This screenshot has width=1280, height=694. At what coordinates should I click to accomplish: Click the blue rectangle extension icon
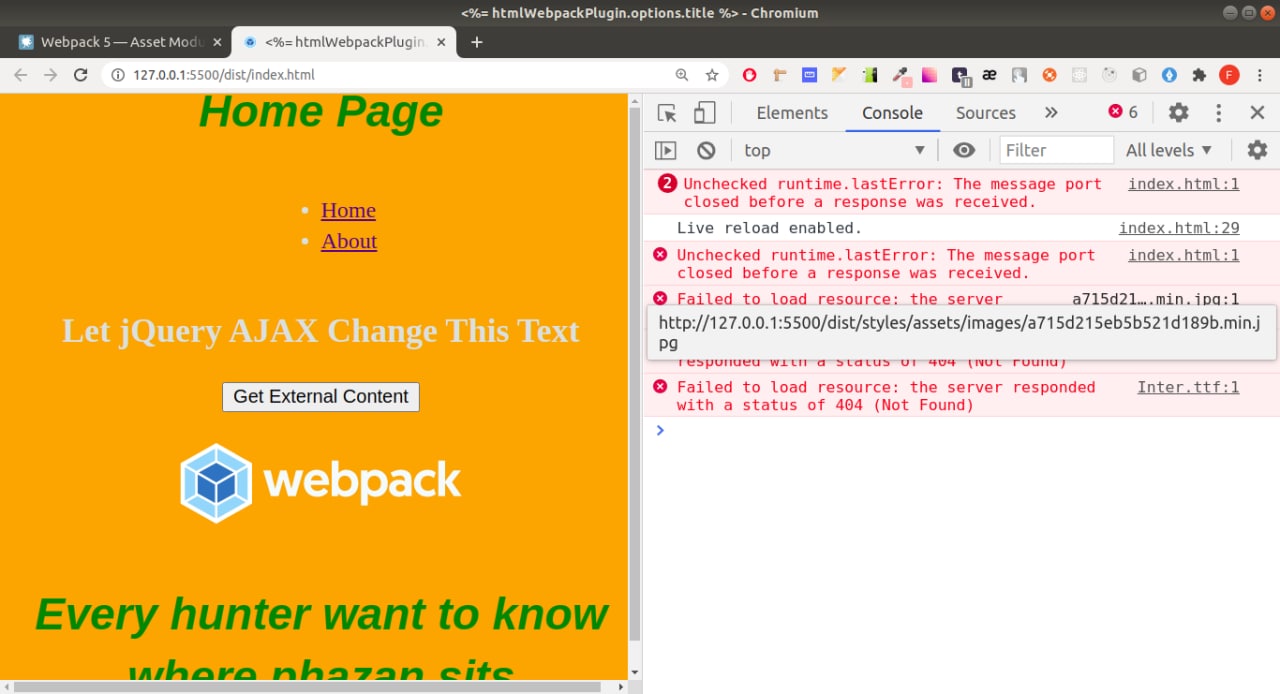point(809,75)
